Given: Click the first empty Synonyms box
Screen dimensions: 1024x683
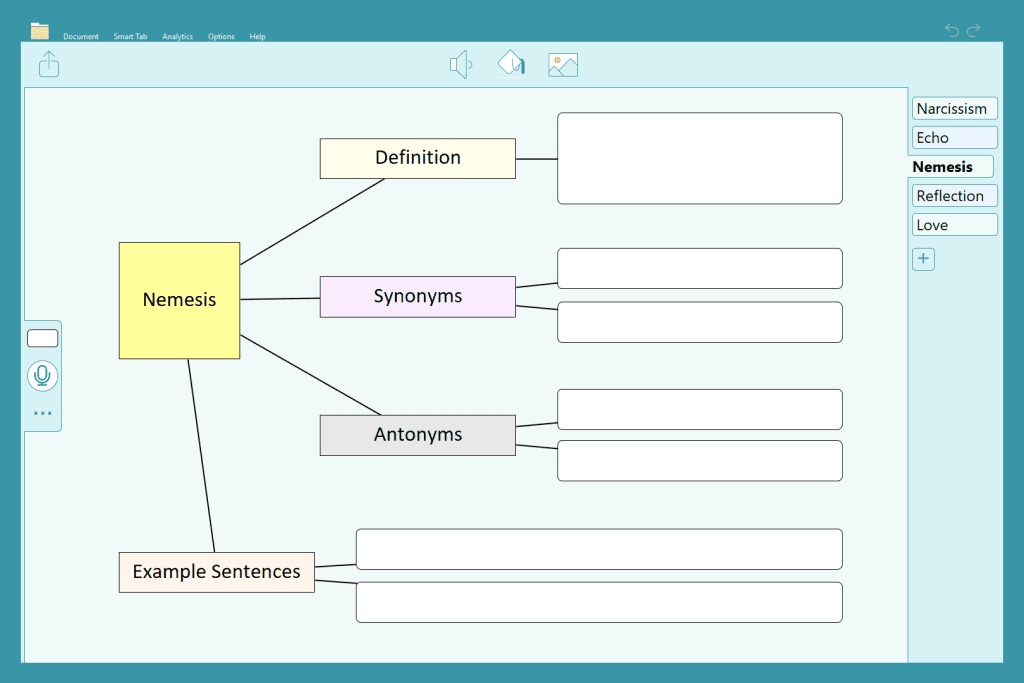Looking at the screenshot, I should point(700,268).
